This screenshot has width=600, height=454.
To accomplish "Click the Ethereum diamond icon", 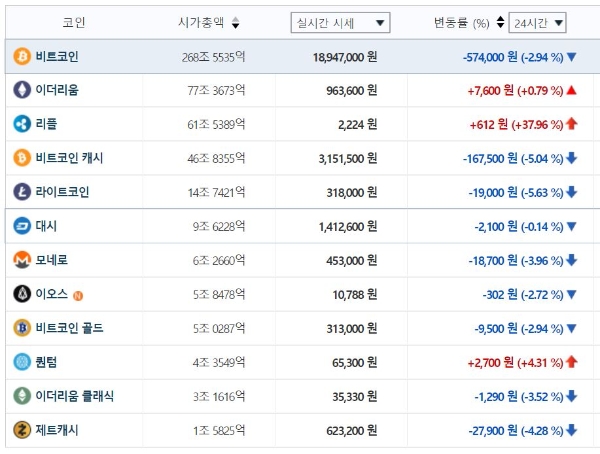I will coord(22,91).
